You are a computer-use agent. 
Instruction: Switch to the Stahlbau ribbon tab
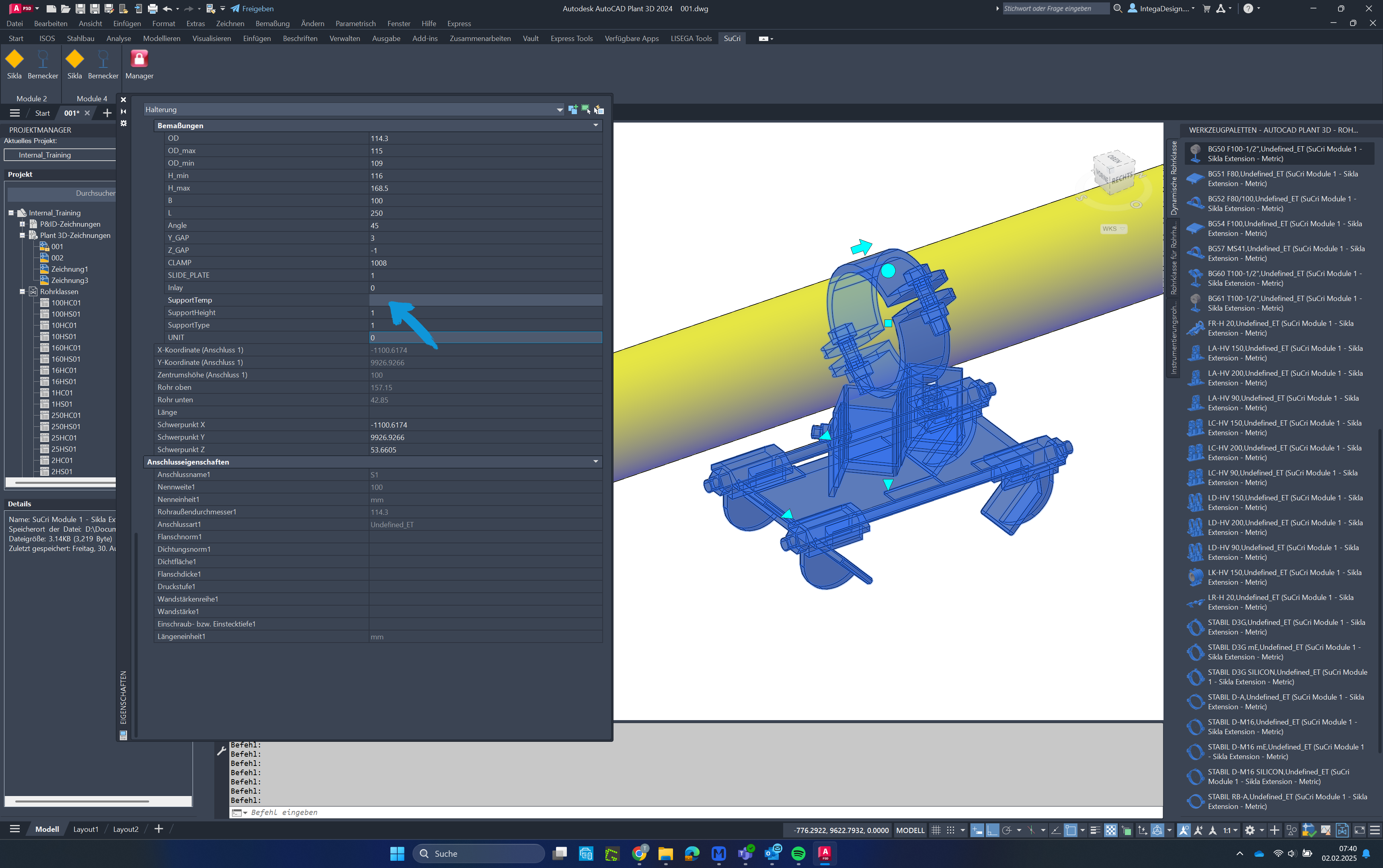80,39
